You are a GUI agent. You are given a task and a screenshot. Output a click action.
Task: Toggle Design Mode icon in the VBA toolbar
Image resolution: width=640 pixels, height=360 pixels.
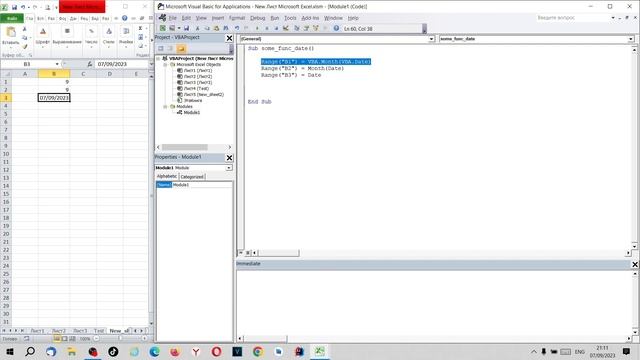pyautogui.click(x=286, y=28)
